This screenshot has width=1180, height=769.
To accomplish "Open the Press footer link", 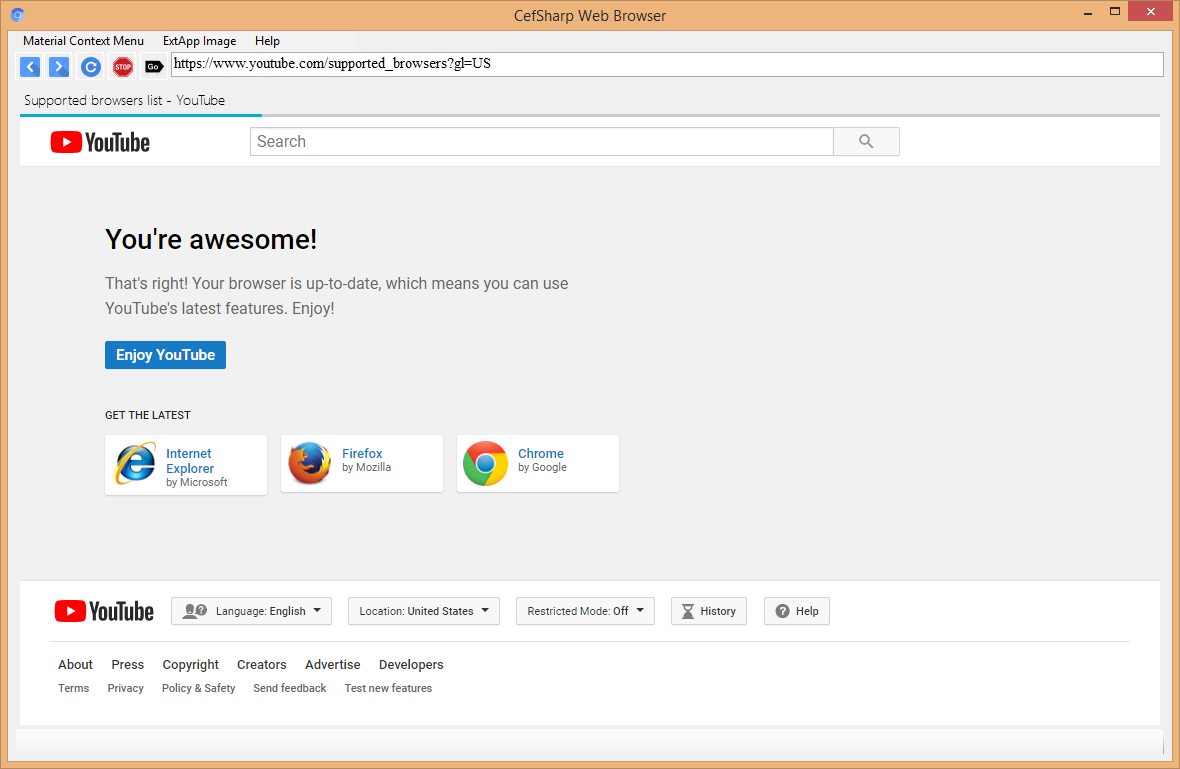I will (127, 664).
